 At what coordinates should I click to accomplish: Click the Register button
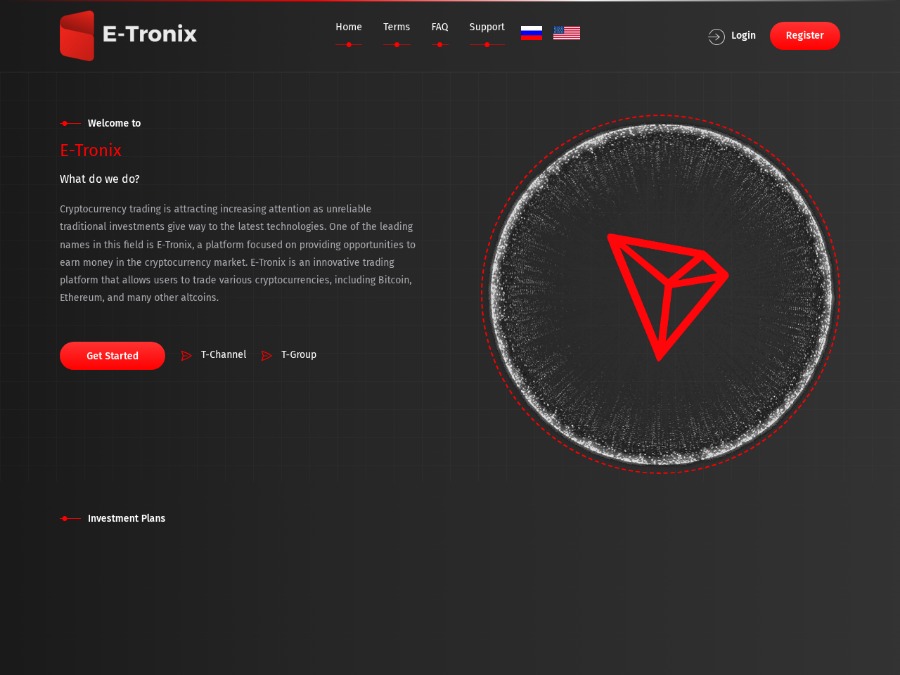[x=805, y=36]
